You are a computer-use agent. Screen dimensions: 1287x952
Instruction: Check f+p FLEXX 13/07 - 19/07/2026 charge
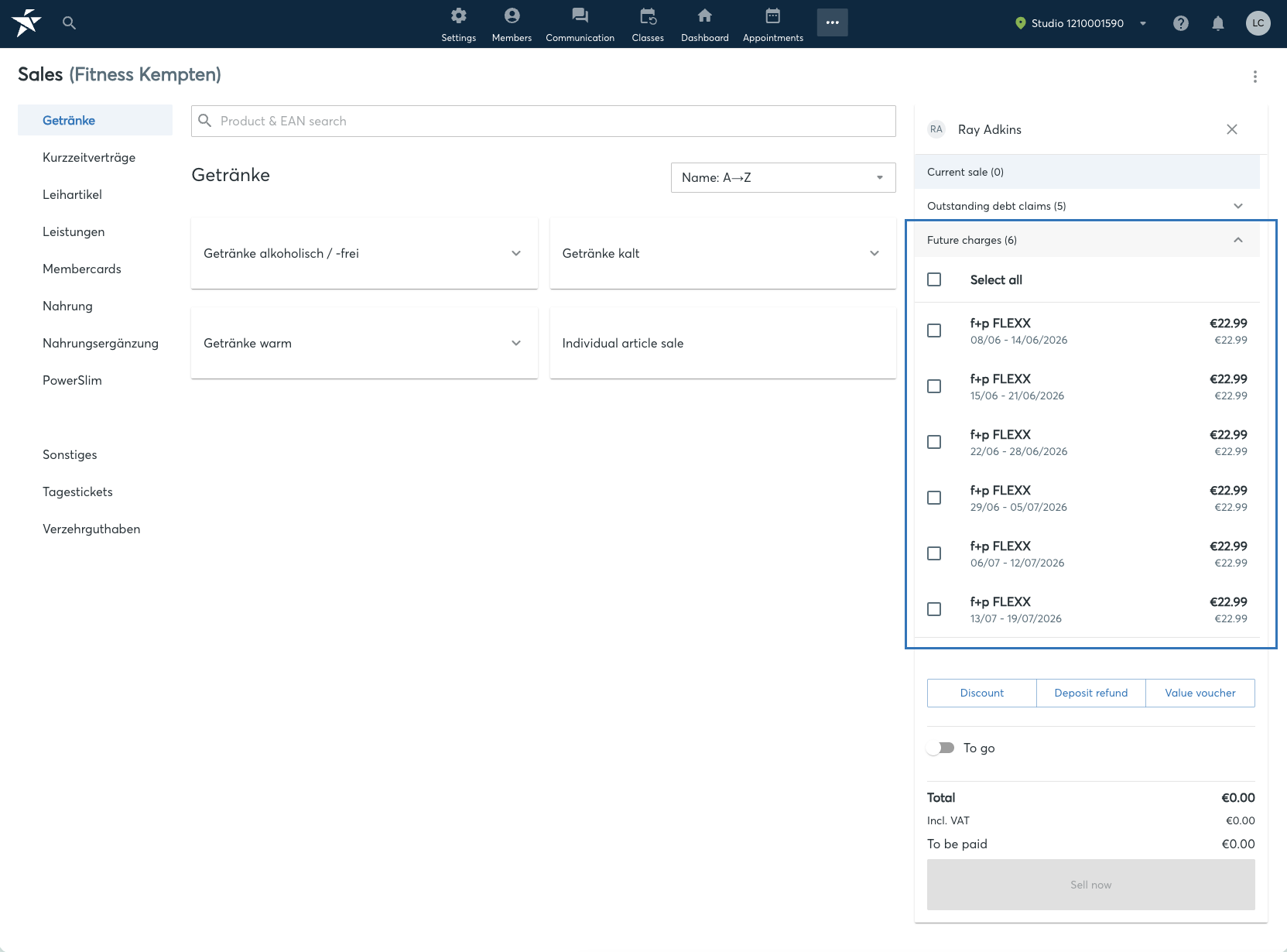[934, 609]
